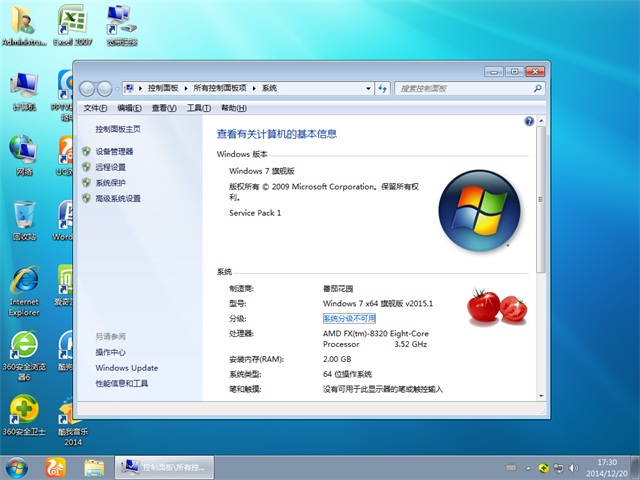Open the keyboard input tray icon
The image size is (640, 480).
pos(511,468)
